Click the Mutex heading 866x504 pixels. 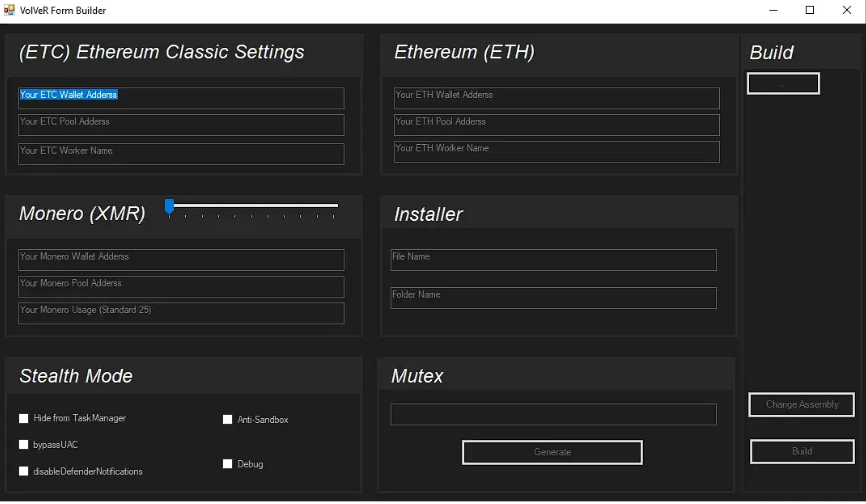click(x=417, y=376)
